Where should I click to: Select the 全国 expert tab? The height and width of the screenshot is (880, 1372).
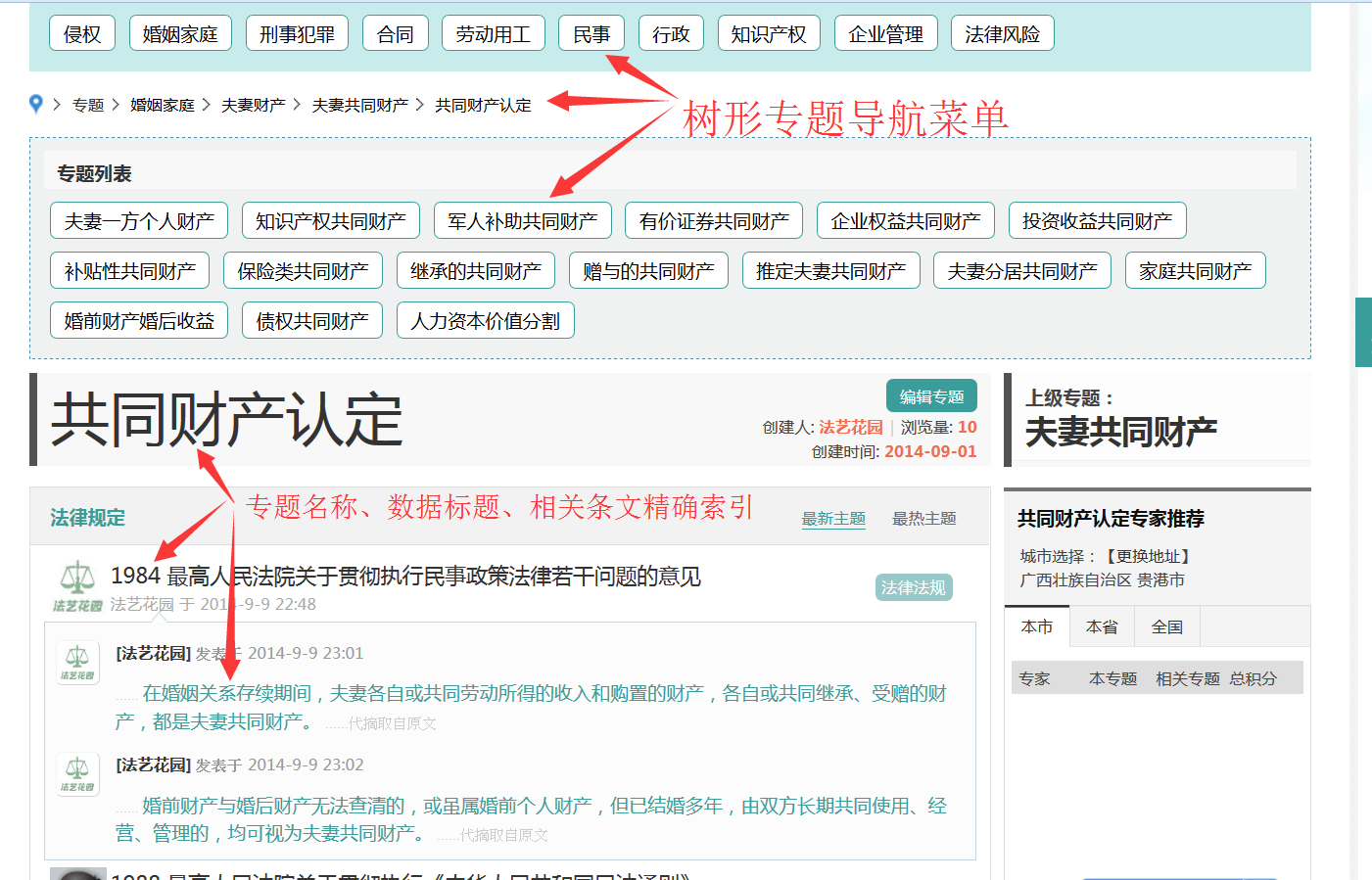[x=1166, y=626]
